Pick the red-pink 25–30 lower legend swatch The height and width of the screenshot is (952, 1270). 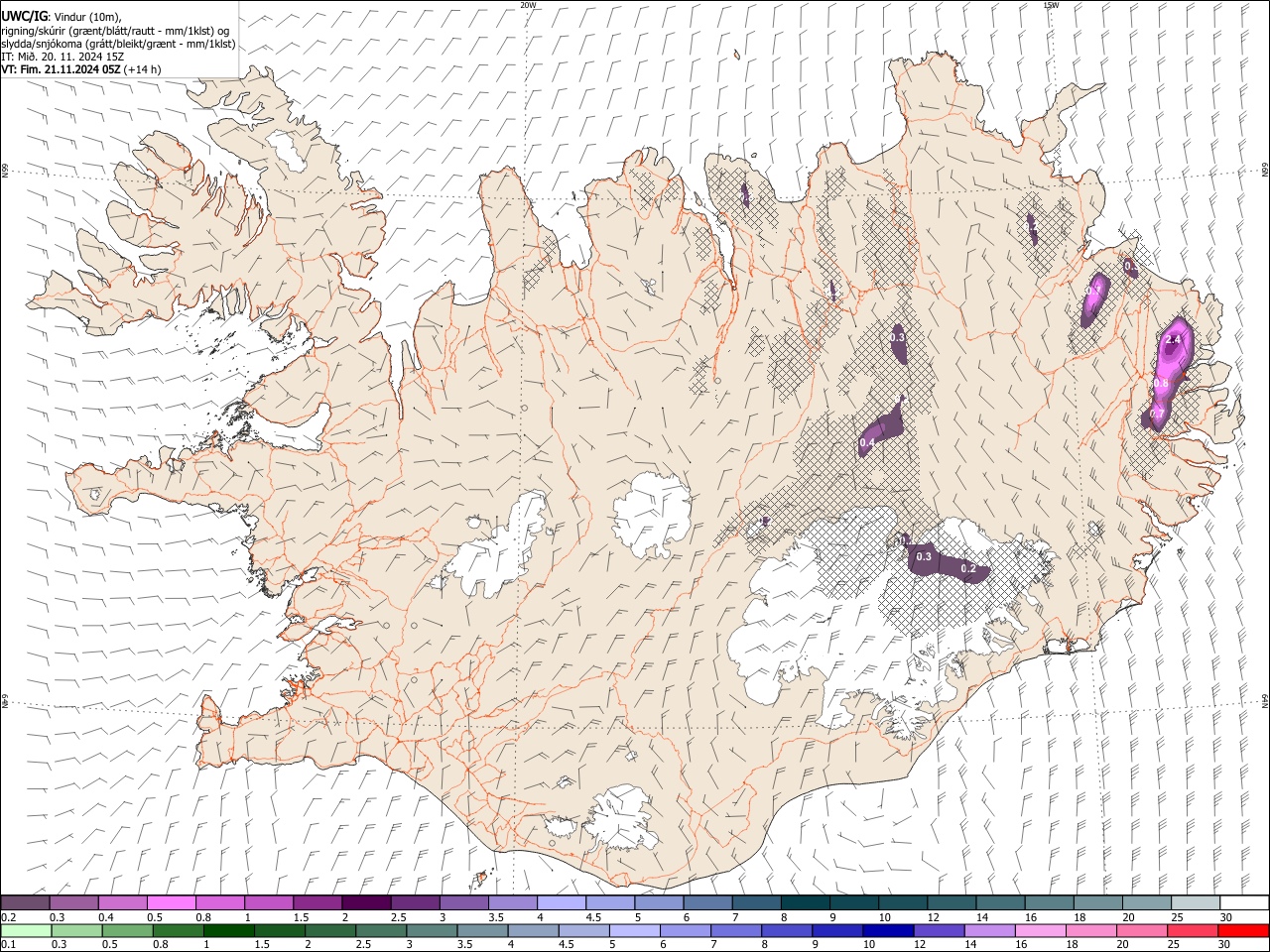coord(1193,930)
